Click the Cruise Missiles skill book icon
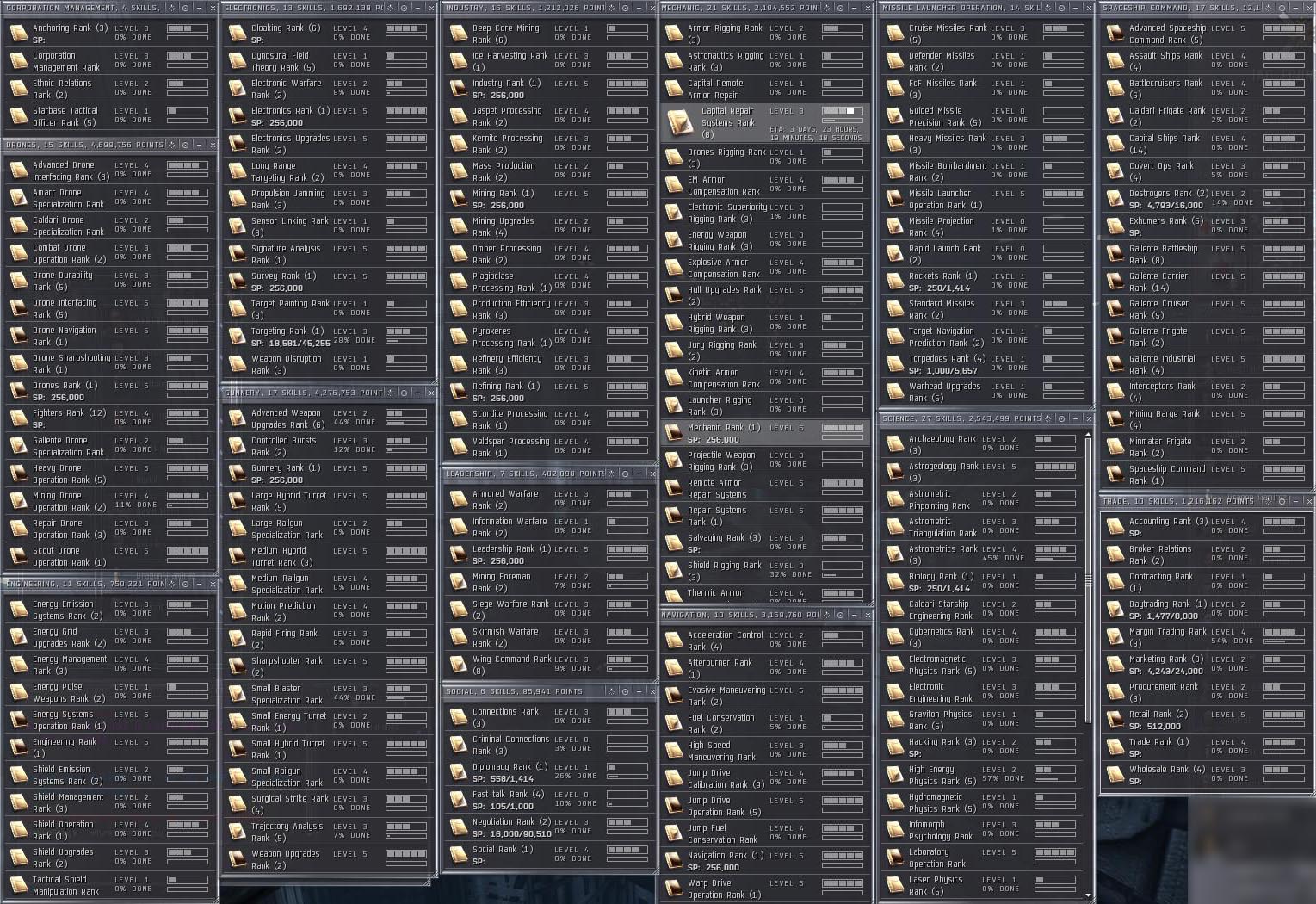 pos(895,34)
